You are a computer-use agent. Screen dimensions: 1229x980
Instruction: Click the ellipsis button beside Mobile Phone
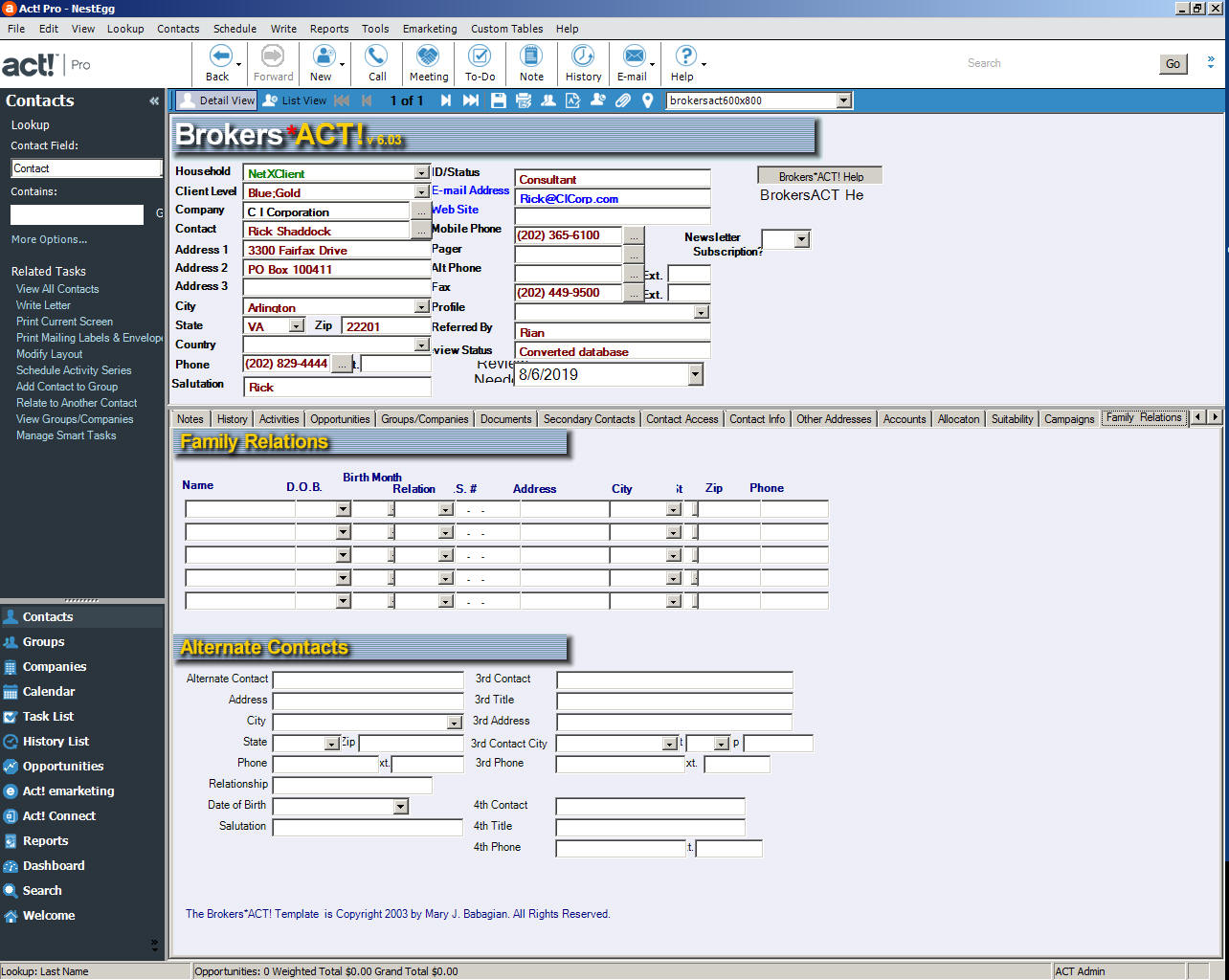click(634, 235)
